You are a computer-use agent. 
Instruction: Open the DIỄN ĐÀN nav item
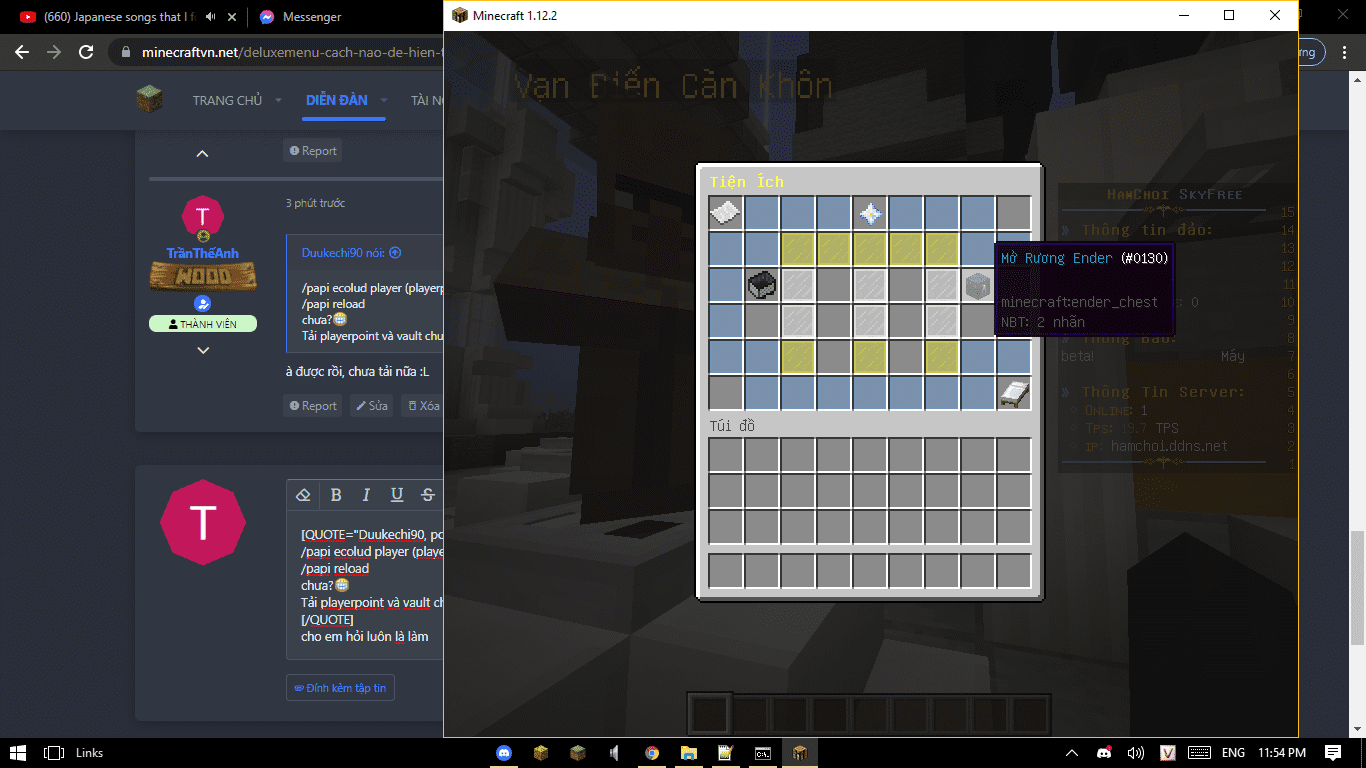(x=337, y=100)
